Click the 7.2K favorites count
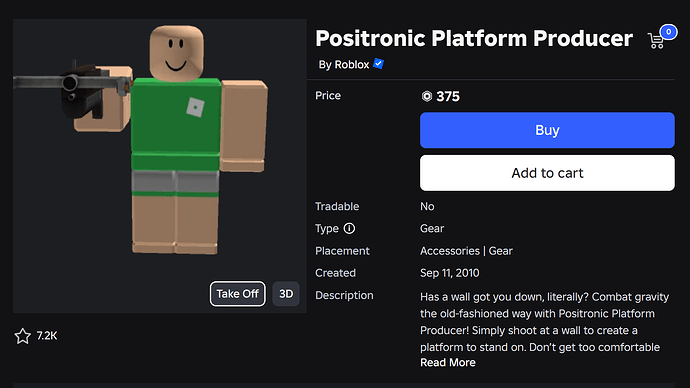 pos(47,336)
